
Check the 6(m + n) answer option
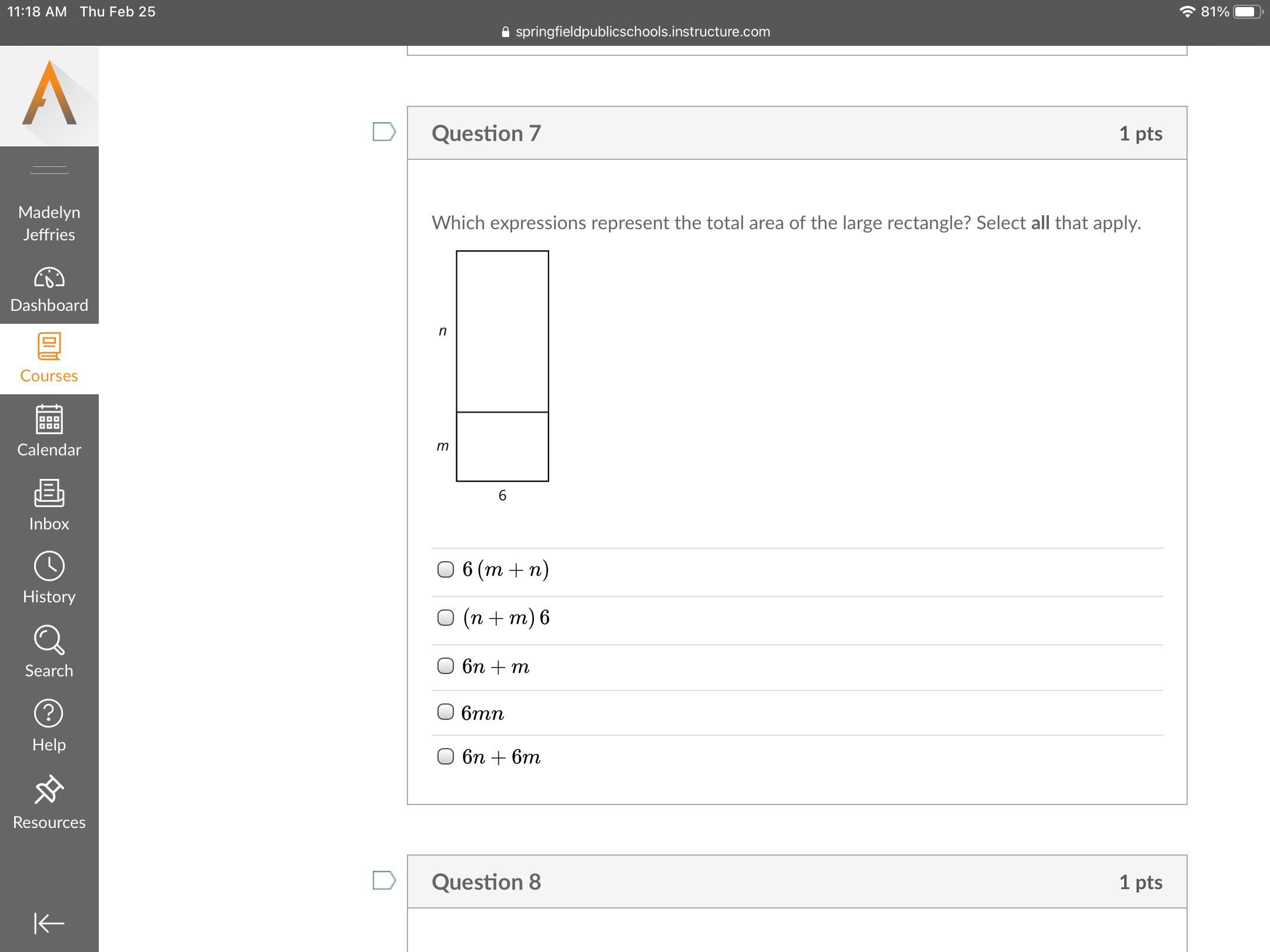[x=446, y=569]
